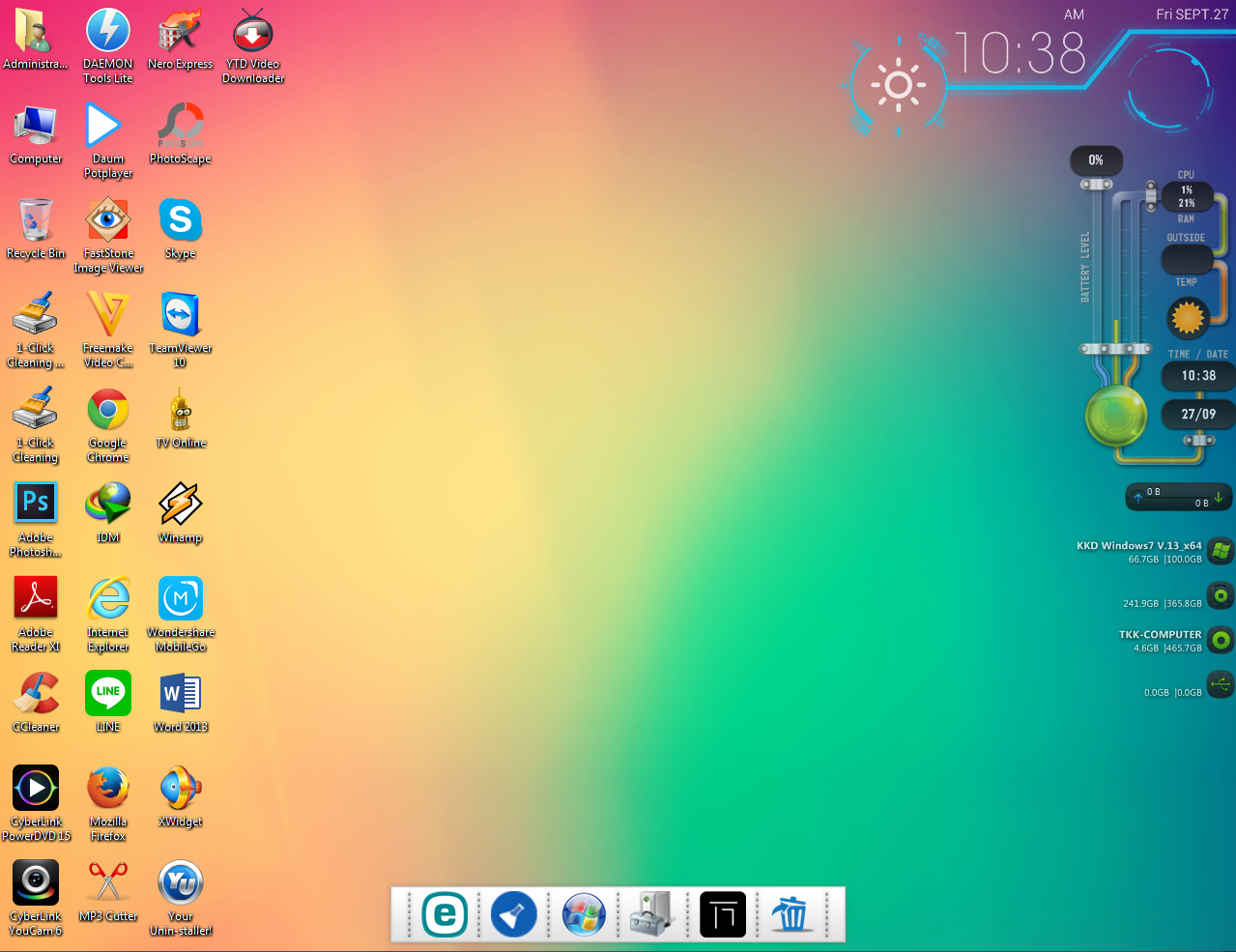Open the blue trash bin in dock
Screen dimensions: 1236x952
coord(791,914)
